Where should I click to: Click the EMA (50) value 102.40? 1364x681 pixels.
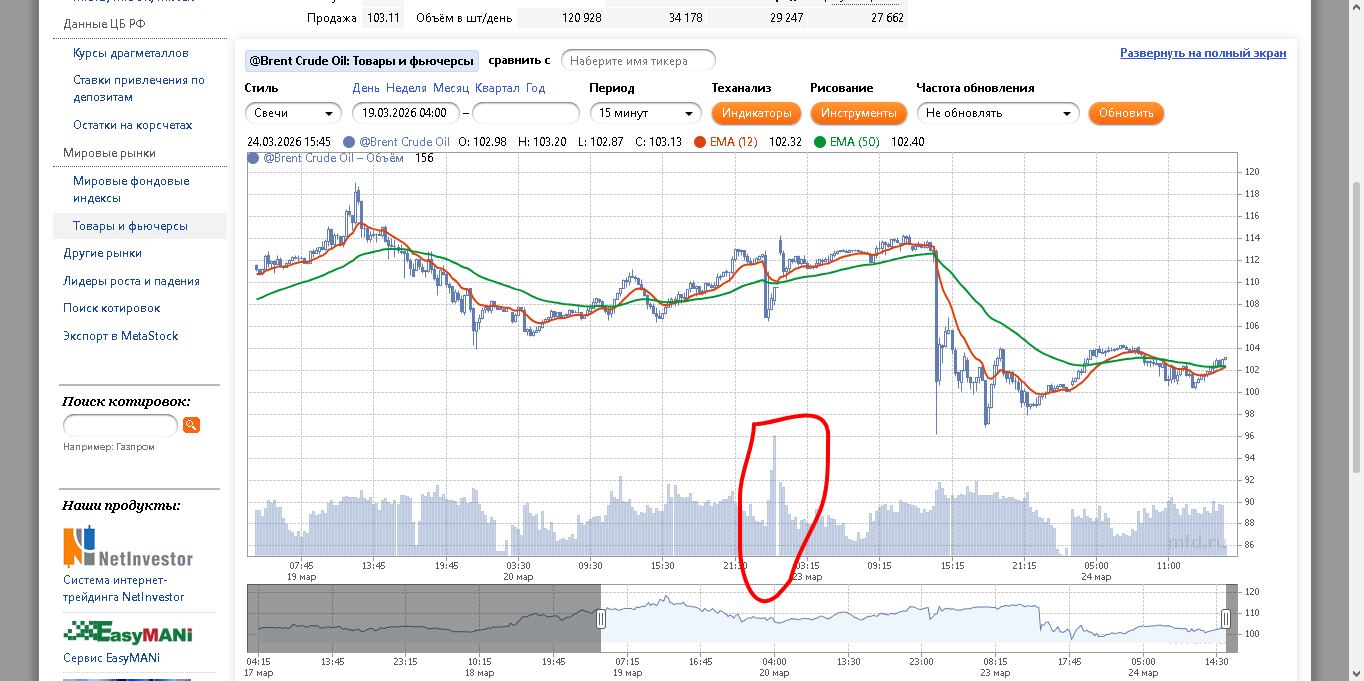(907, 142)
